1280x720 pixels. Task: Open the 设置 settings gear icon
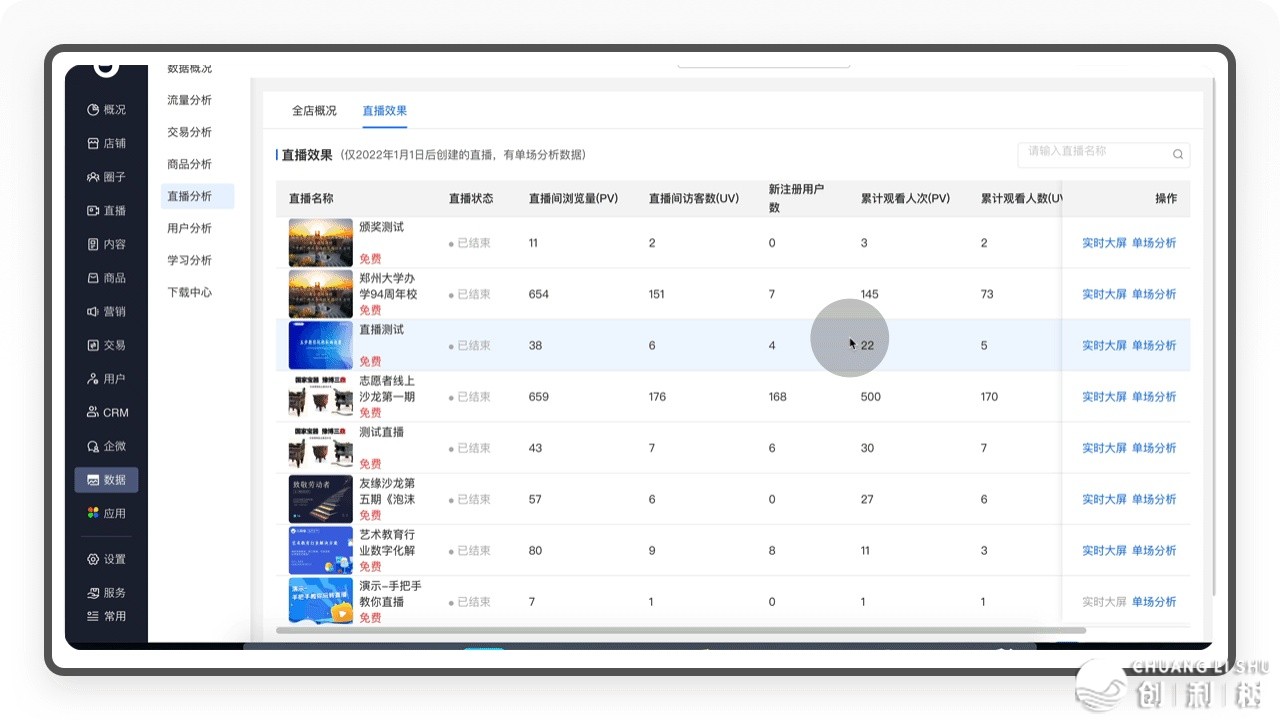click(93, 559)
